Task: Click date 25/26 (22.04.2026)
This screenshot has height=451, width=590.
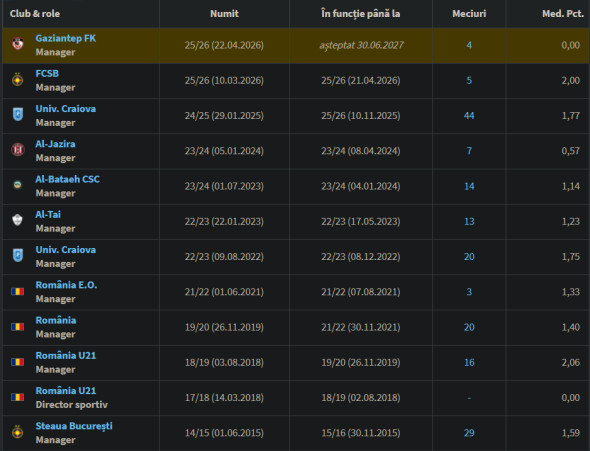Action: [x=224, y=45]
